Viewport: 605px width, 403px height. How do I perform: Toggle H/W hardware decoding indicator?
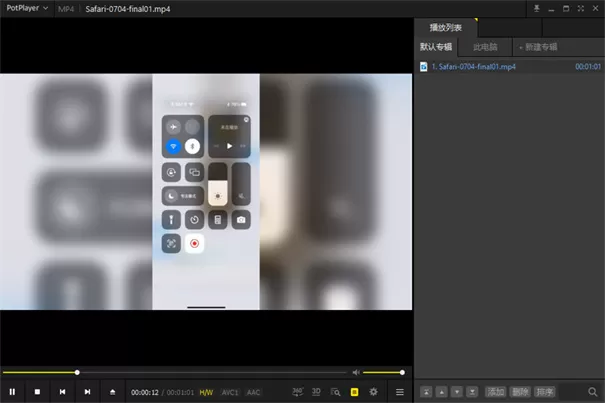pyautogui.click(x=206, y=392)
